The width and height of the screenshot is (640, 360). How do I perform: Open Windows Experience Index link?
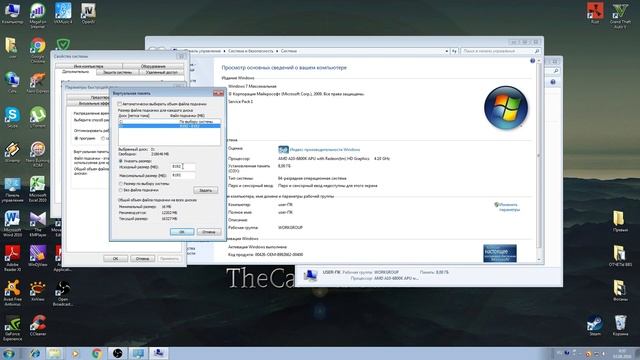[325, 150]
